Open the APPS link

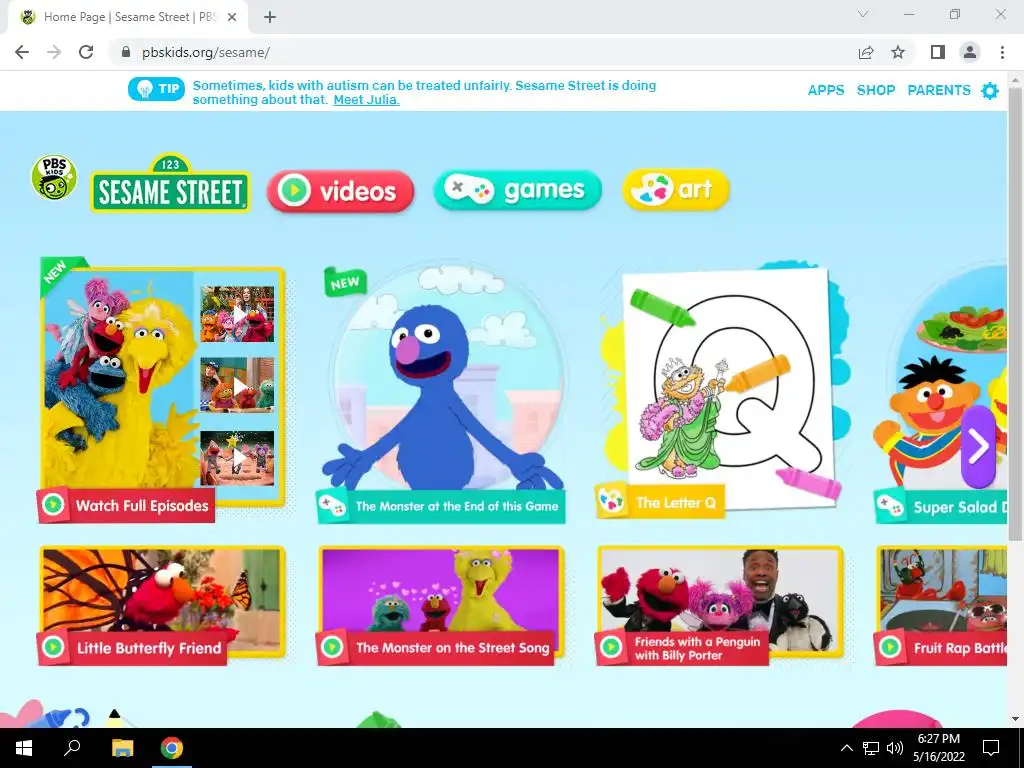pos(825,90)
